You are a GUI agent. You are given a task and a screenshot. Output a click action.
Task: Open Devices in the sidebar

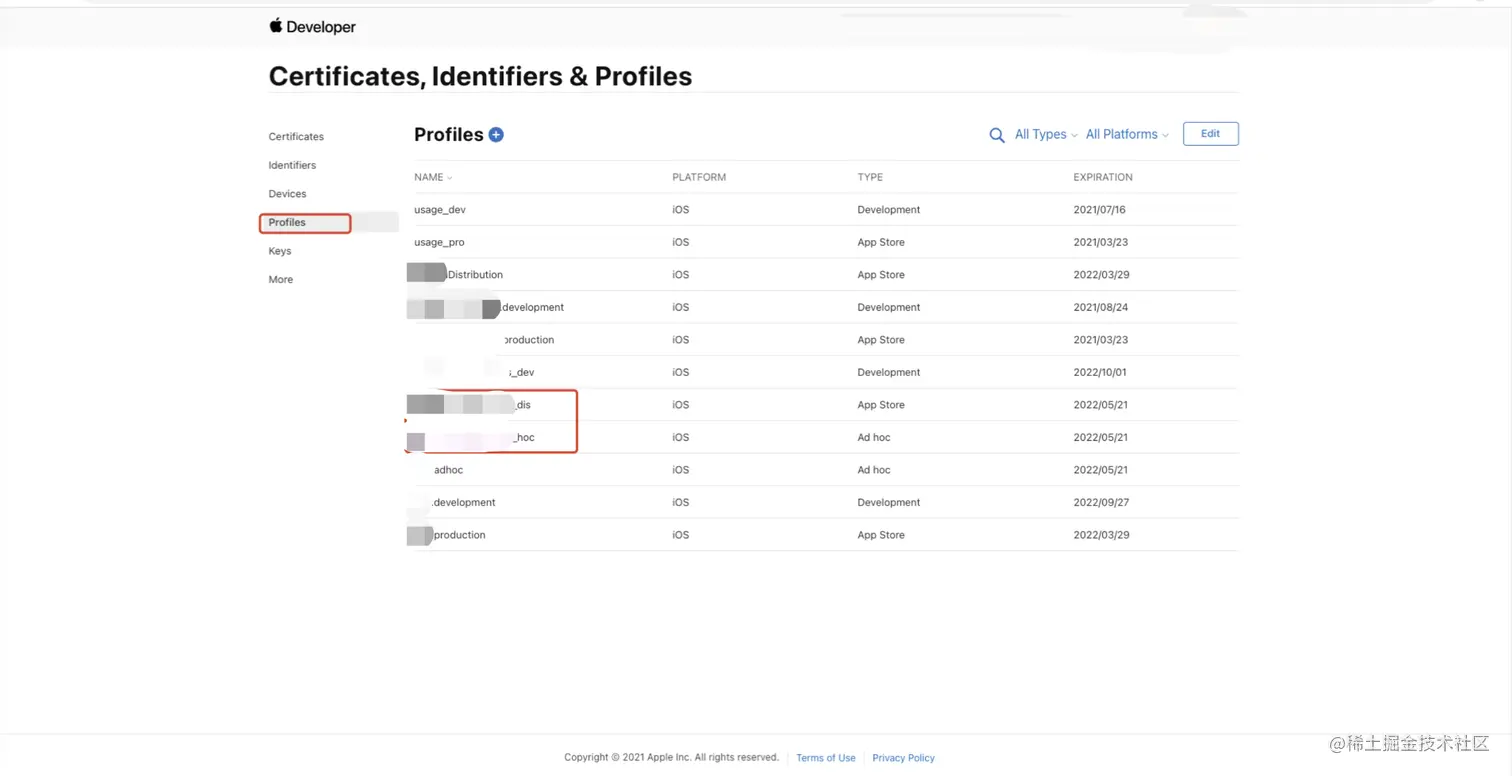coord(287,194)
